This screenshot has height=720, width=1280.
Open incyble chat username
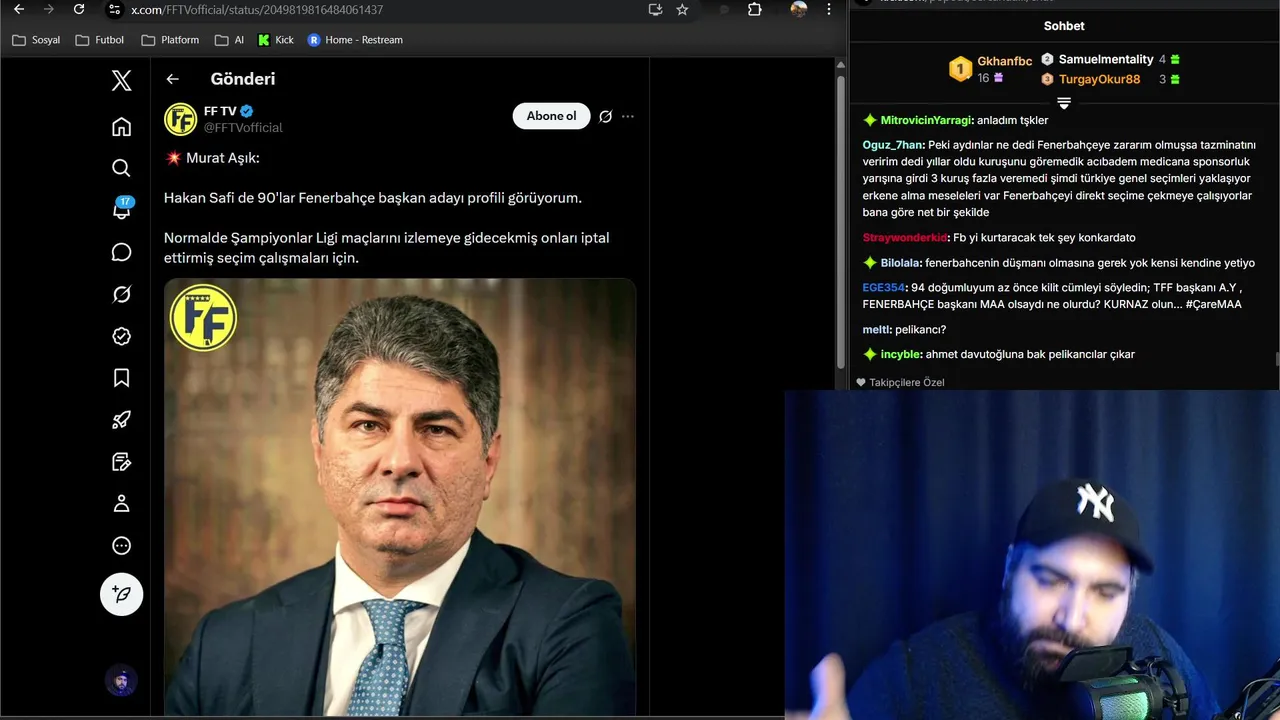(900, 354)
